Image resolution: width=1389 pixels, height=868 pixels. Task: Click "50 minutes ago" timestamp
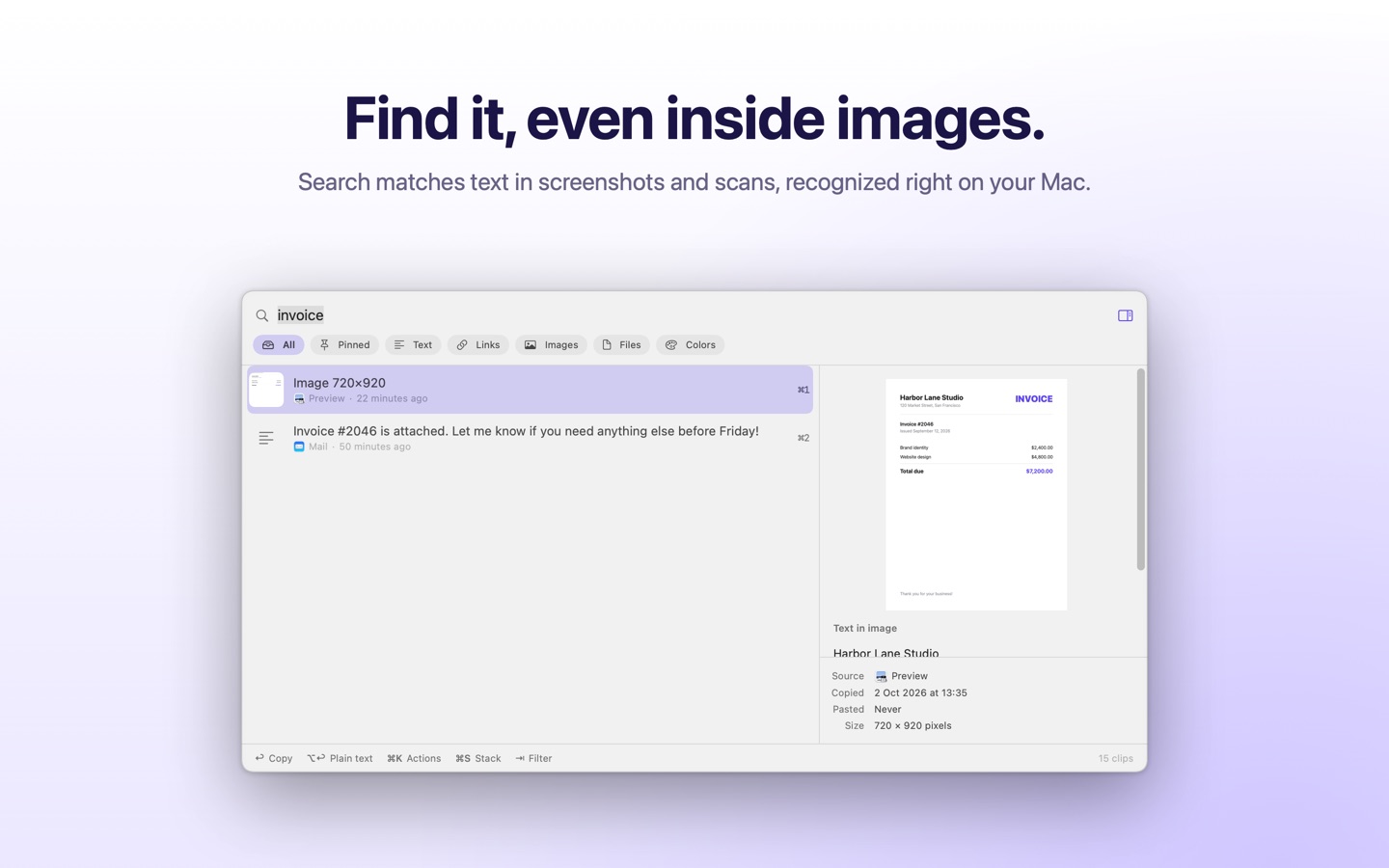[x=374, y=447]
